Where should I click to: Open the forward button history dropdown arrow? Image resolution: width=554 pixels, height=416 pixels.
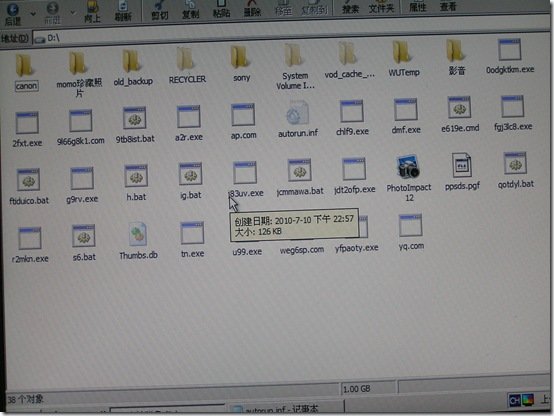tap(73, 13)
